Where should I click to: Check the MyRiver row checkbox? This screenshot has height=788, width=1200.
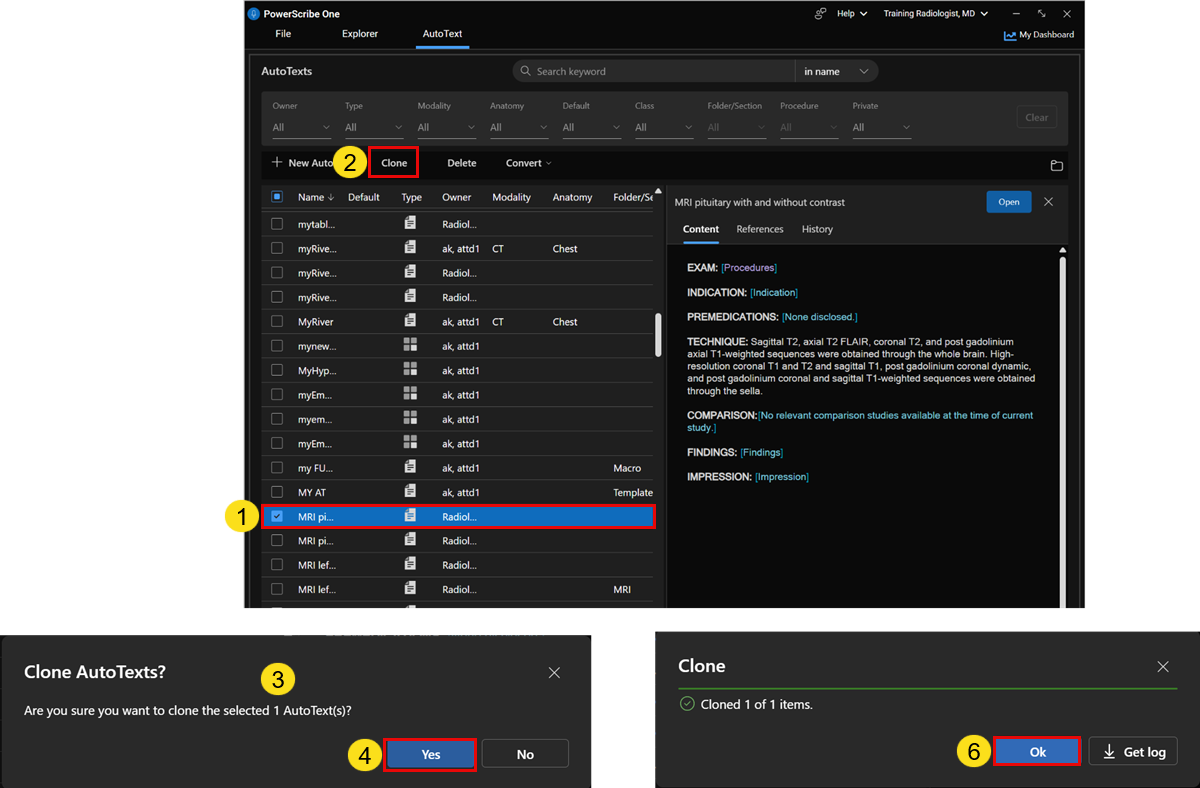click(277, 322)
